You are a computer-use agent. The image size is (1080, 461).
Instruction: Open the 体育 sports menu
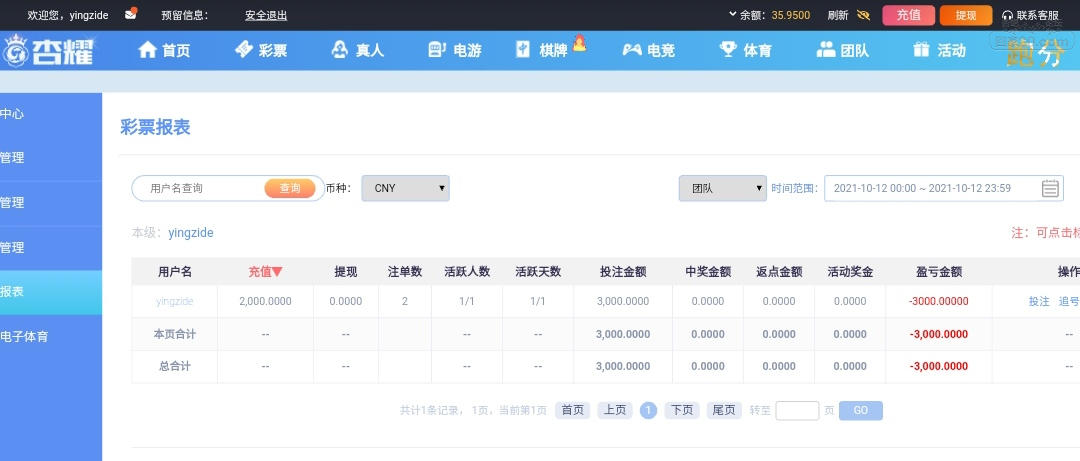pos(745,50)
